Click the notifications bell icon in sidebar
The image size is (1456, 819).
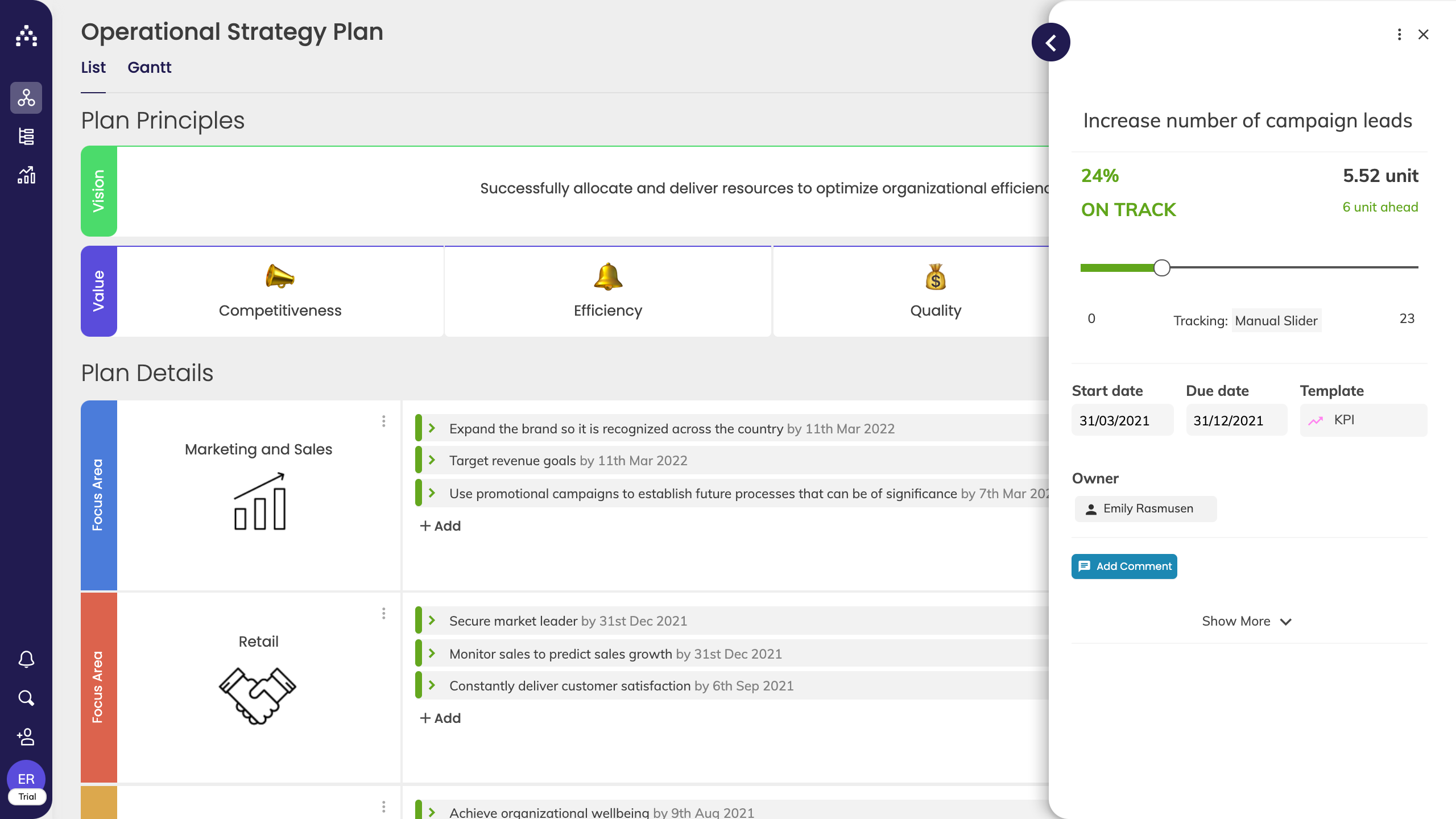click(x=26, y=659)
